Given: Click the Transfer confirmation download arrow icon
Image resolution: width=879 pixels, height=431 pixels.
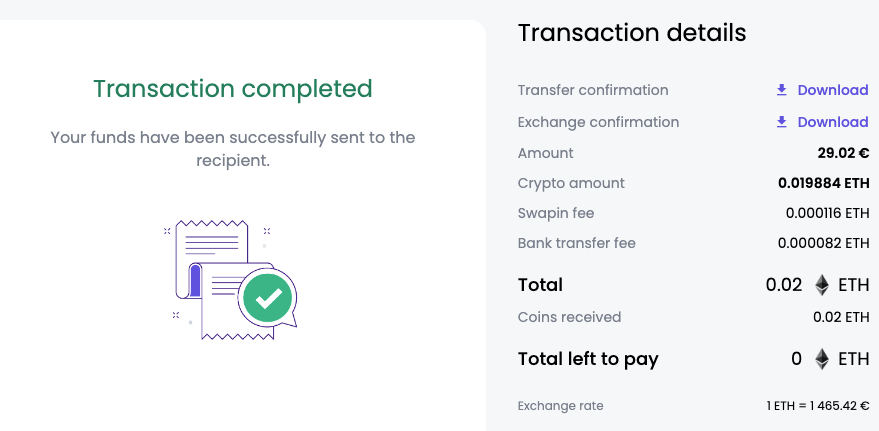Looking at the screenshot, I should click(781, 90).
